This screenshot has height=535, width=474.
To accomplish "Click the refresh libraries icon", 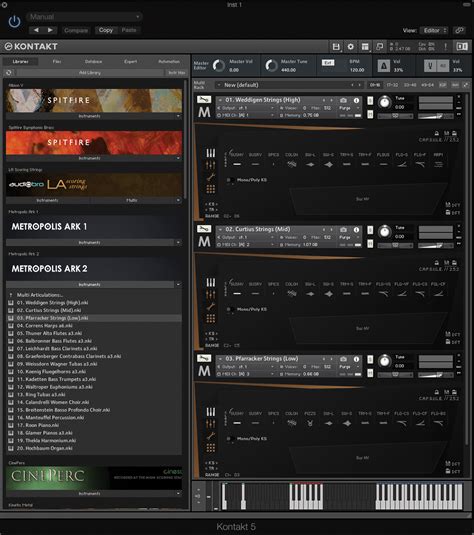I will pyautogui.click(x=9, y=73).
